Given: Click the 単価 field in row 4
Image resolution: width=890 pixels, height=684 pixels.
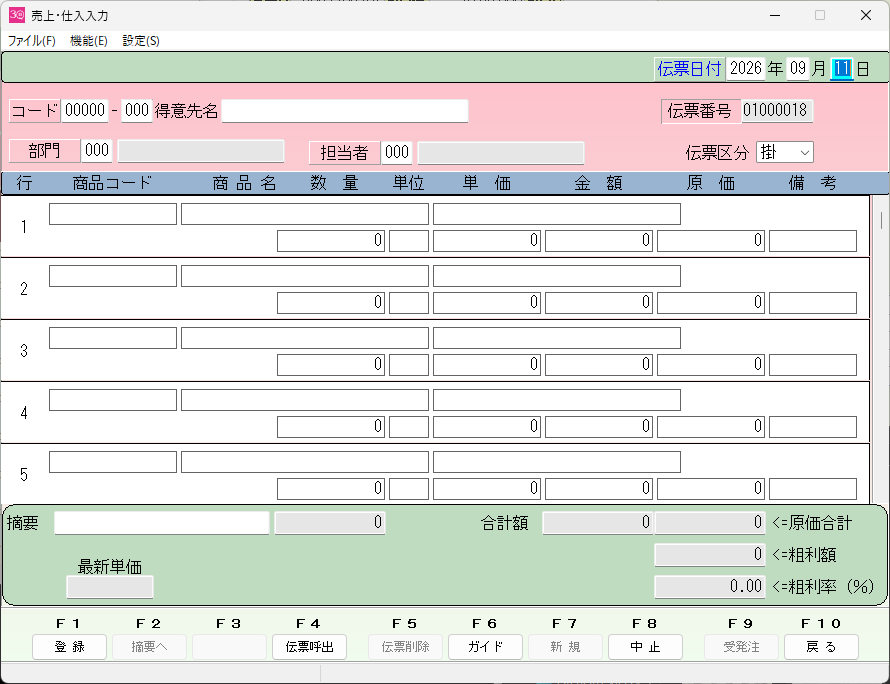Looking at the screenshot, I should (x=487, y=426).
